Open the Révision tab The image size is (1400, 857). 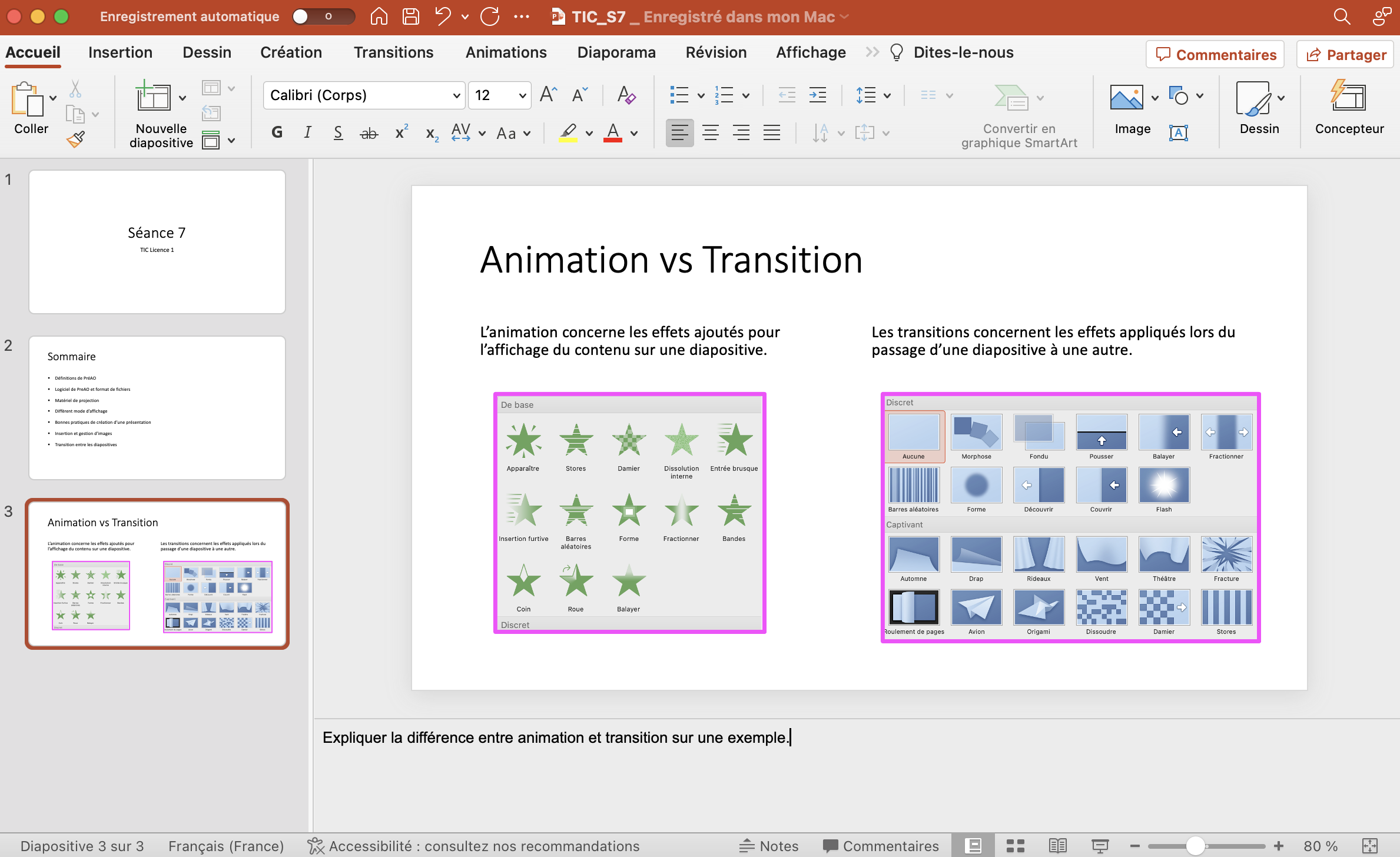[x=716, y=52]
